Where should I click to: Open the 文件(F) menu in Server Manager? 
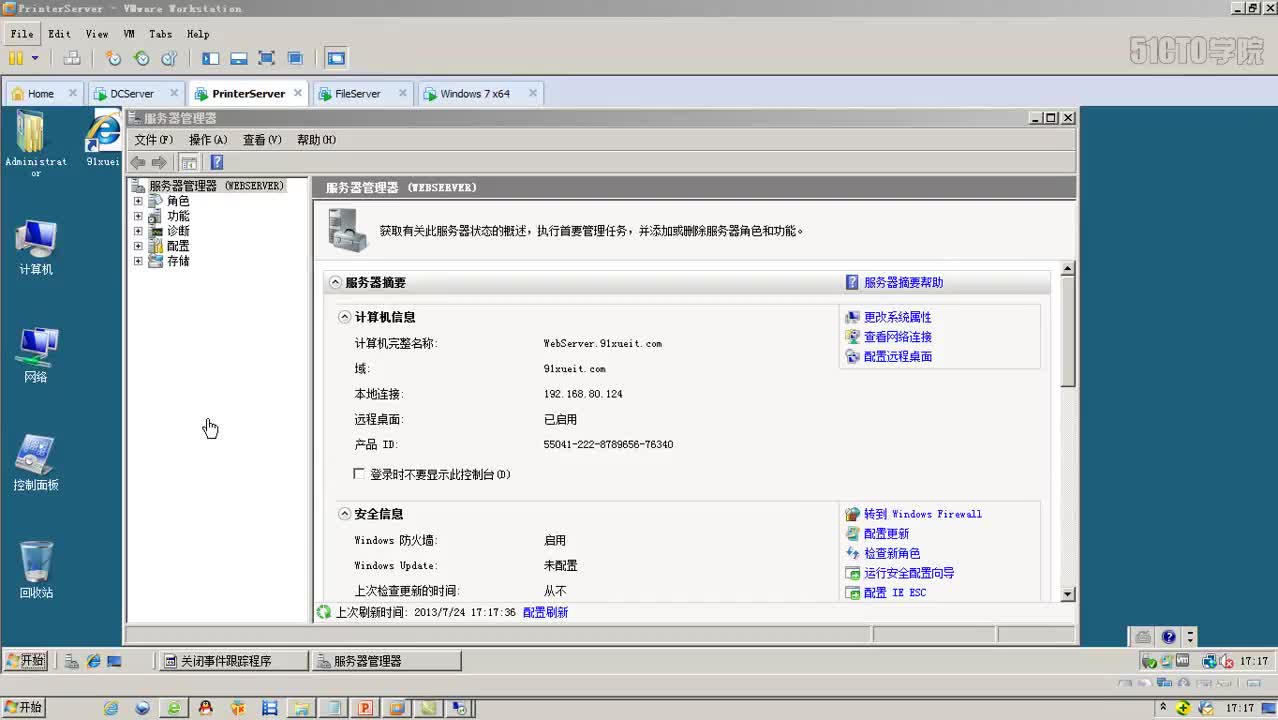(x=153, y=140)
